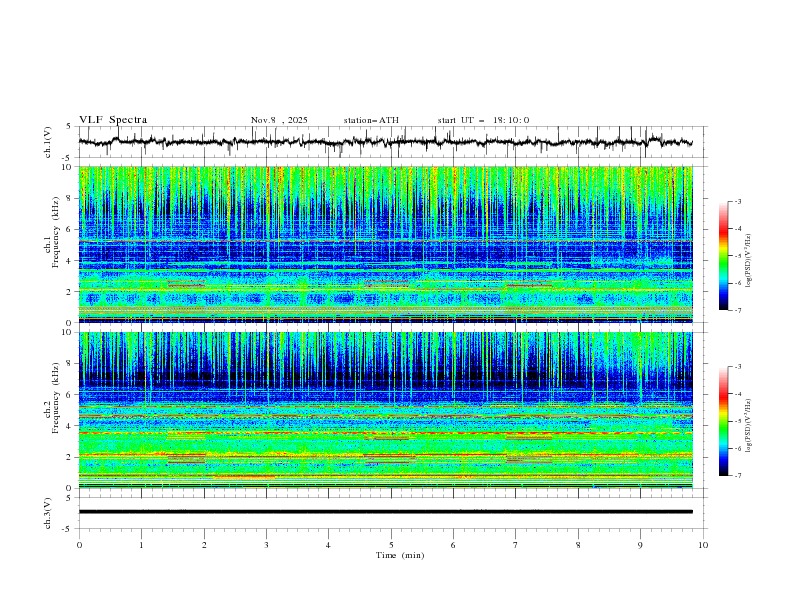Click time axis tick label "5"
This screenshot has width=792, height=612.
pos(391,545)
